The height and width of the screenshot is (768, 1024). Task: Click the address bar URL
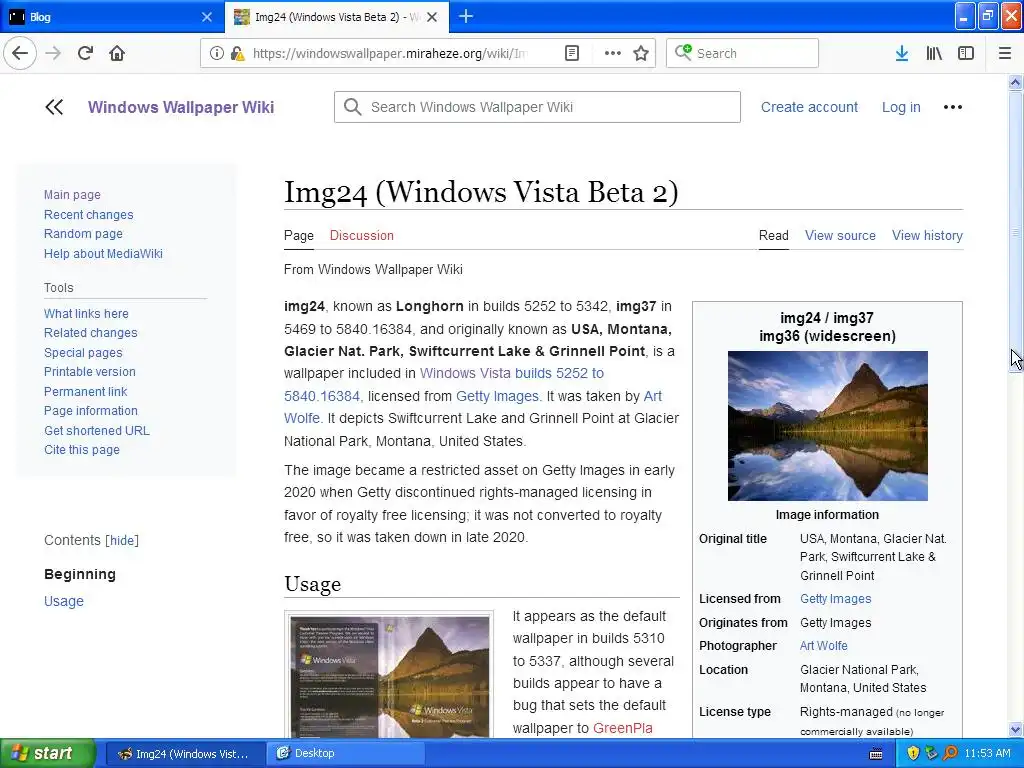[x=390, y=53]
